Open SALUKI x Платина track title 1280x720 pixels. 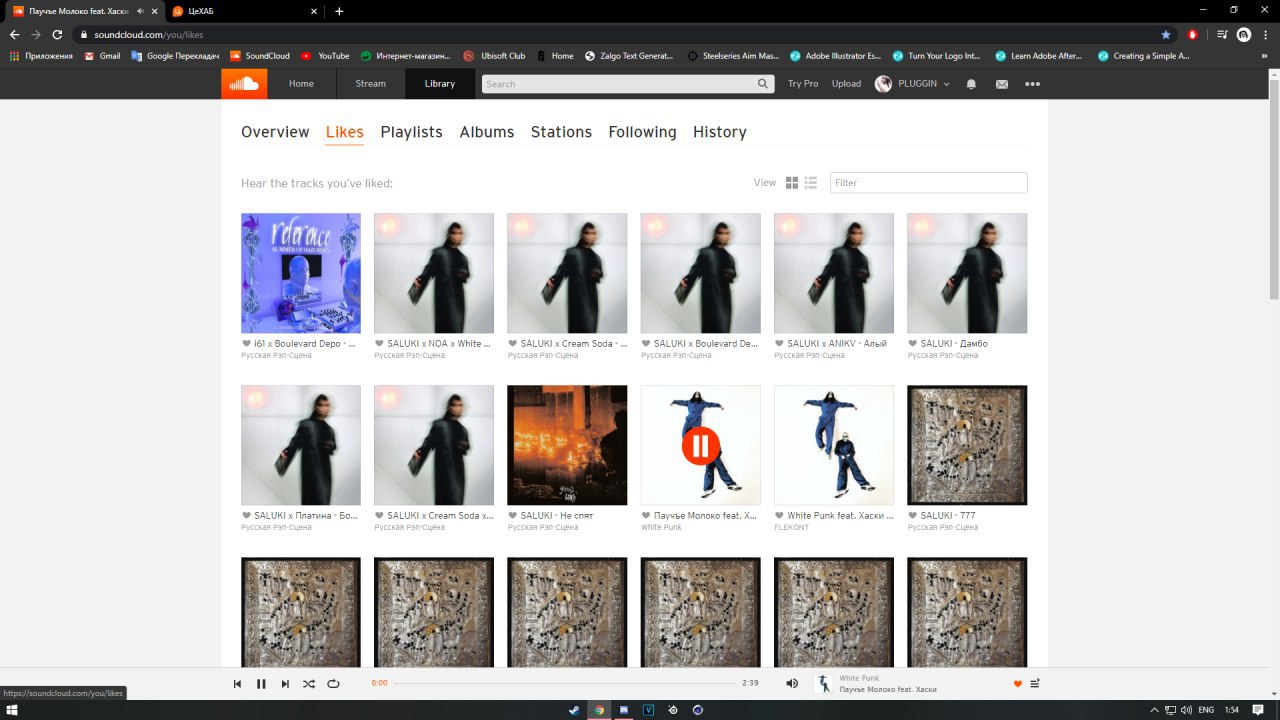click(306, 515)
